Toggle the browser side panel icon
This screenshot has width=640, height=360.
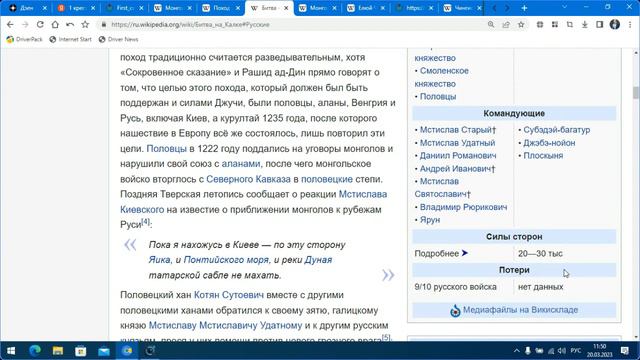click(x=600, y=24)
